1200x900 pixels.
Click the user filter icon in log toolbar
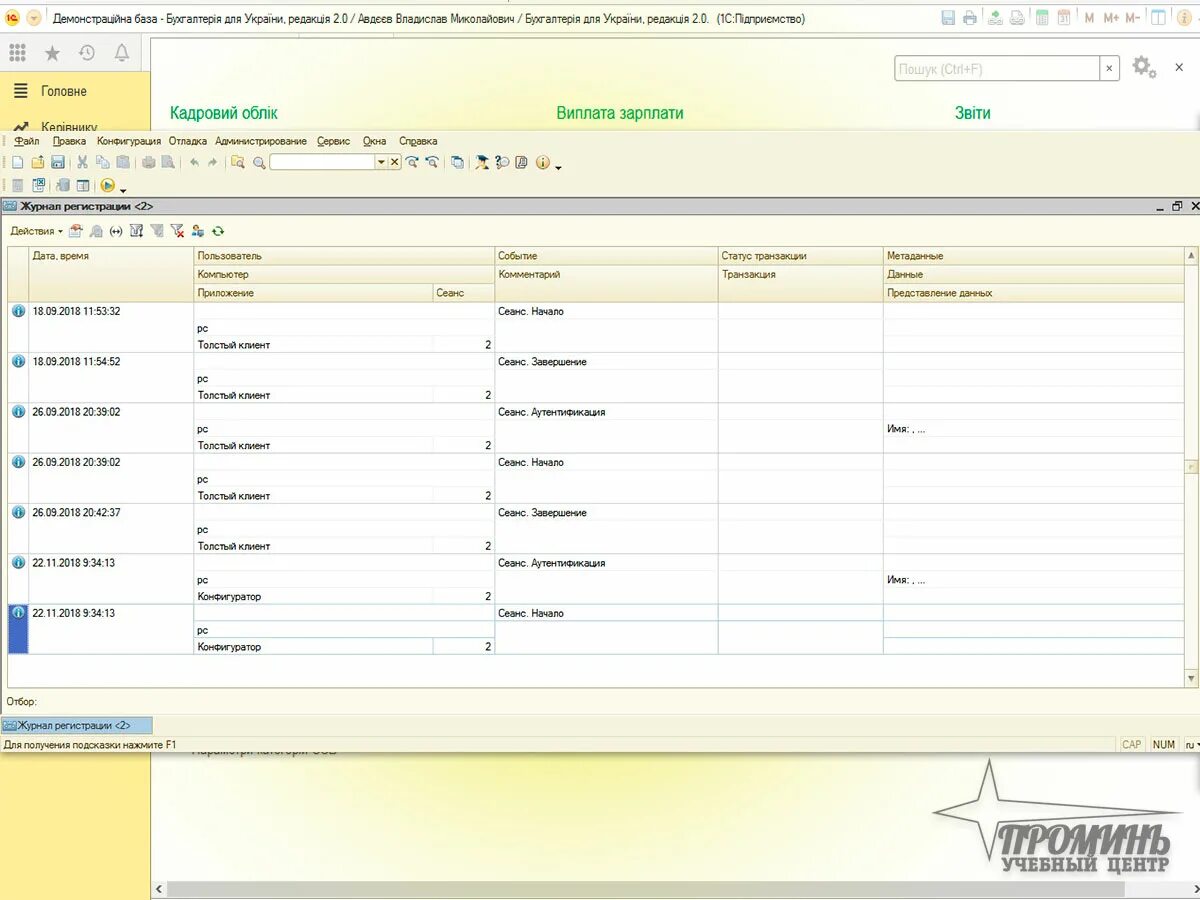click(x=198, y=231)
